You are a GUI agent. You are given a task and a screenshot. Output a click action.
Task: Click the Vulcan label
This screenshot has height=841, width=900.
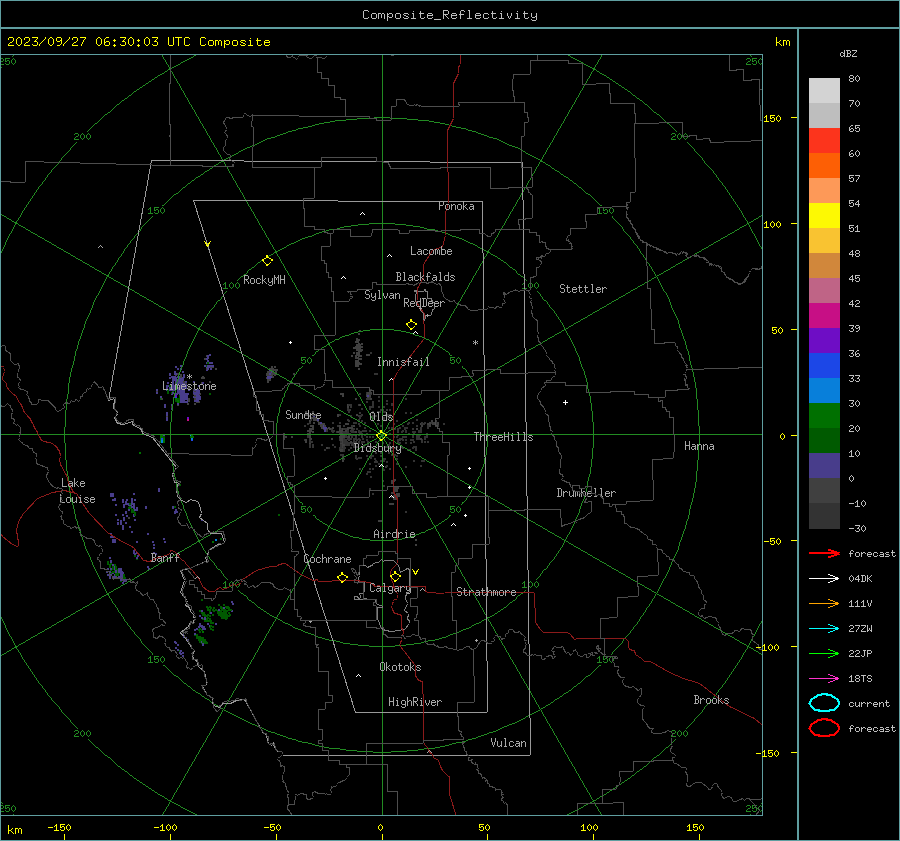[508, 743]
